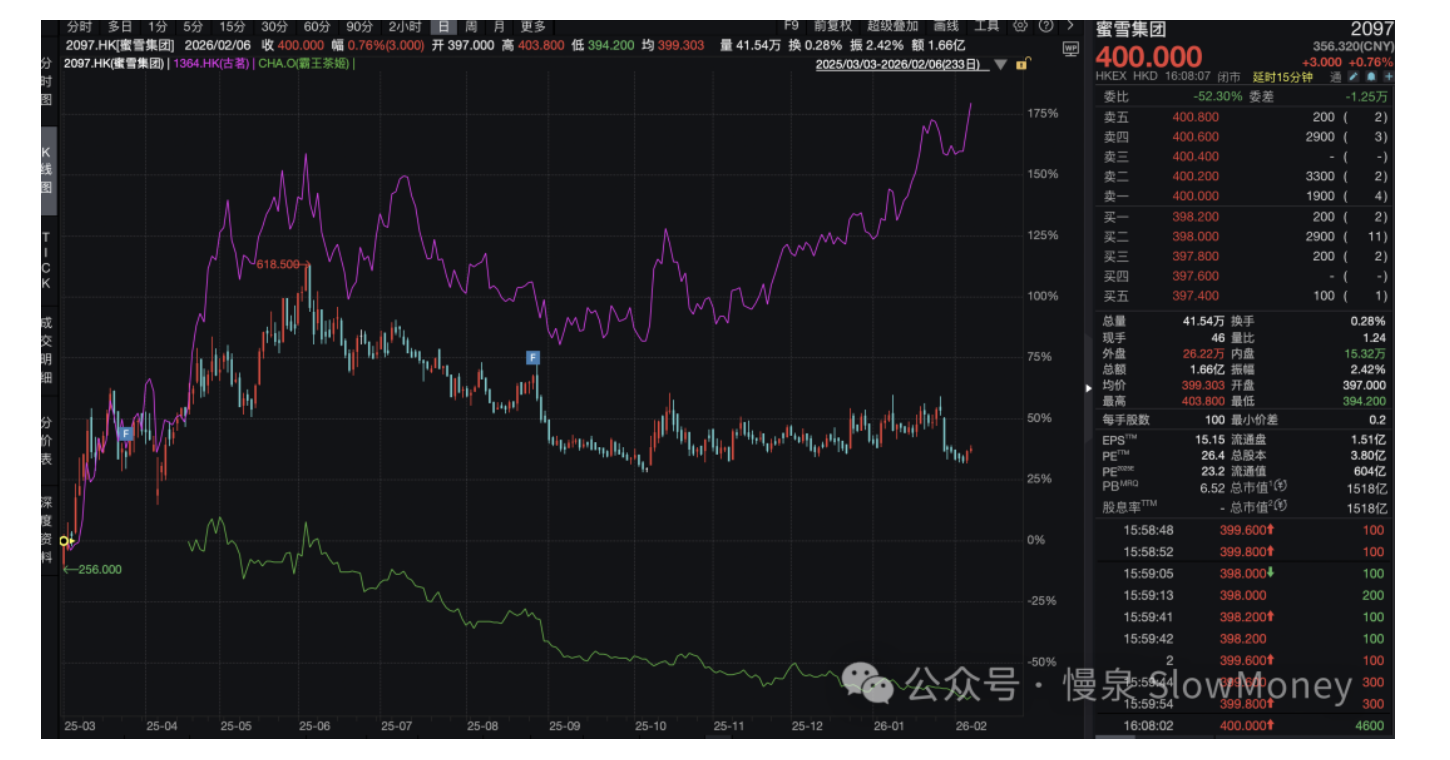Open the 分时图 sidebar tab
The height and width of the screenshot is (760, 1450).
point(47,82)
